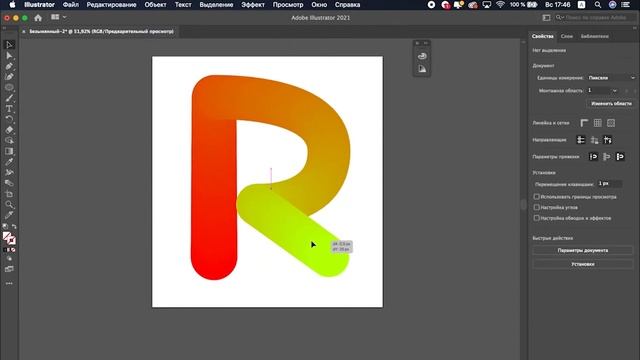Viewport: 640px width, 360px height.
Task: Enable Настройка обводок и эффектов checkbox
Action: click(x=536, y=218)
